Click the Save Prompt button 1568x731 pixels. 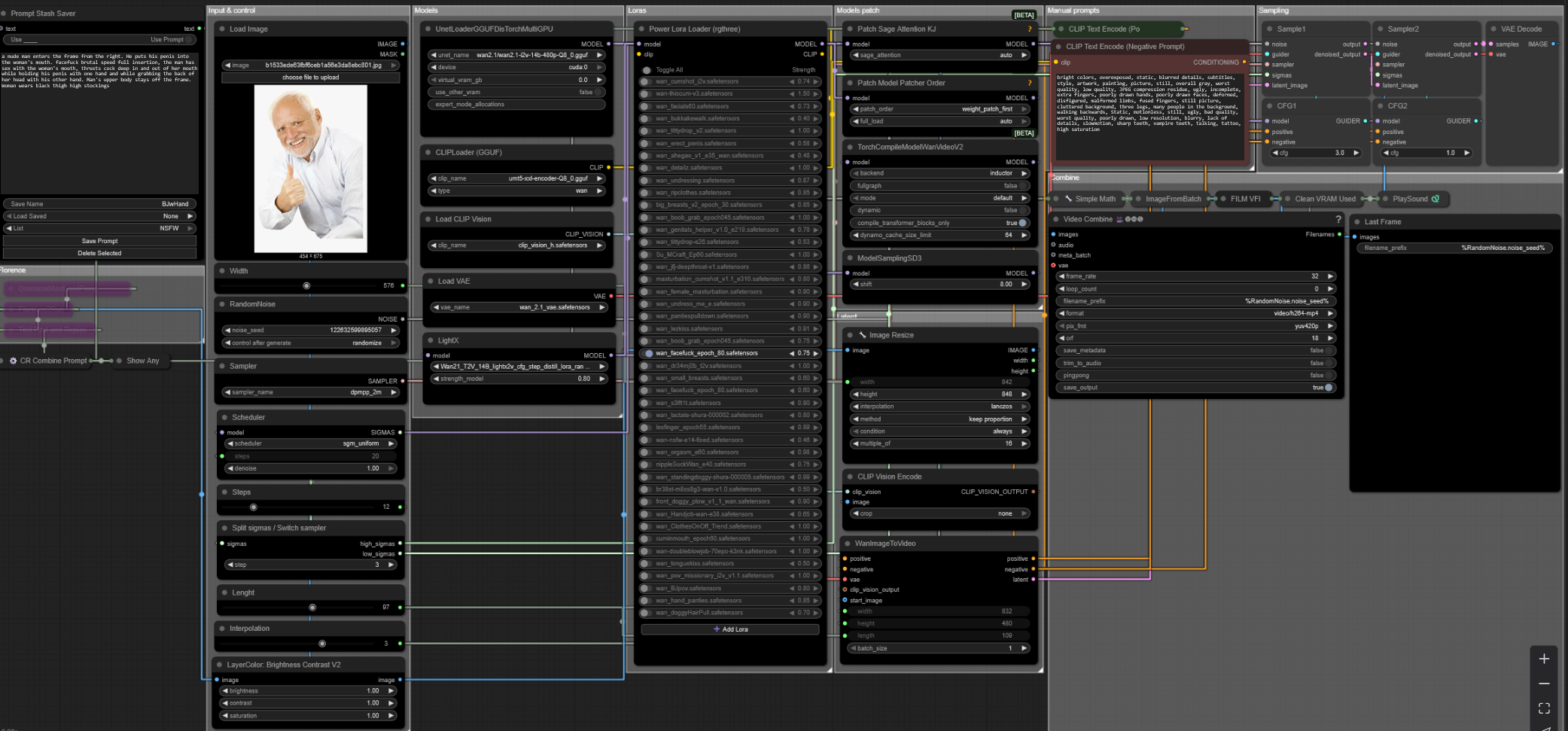click(99, 241)
